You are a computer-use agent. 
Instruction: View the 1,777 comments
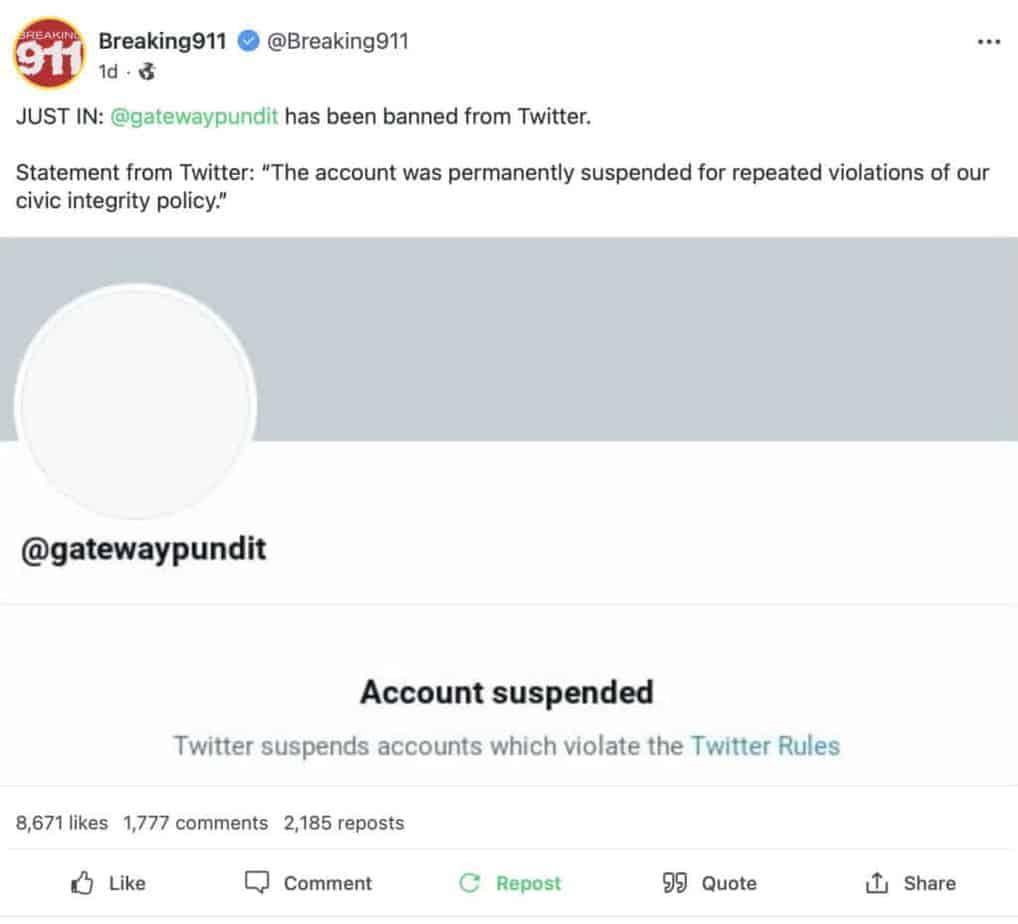[x=195, y=823]
